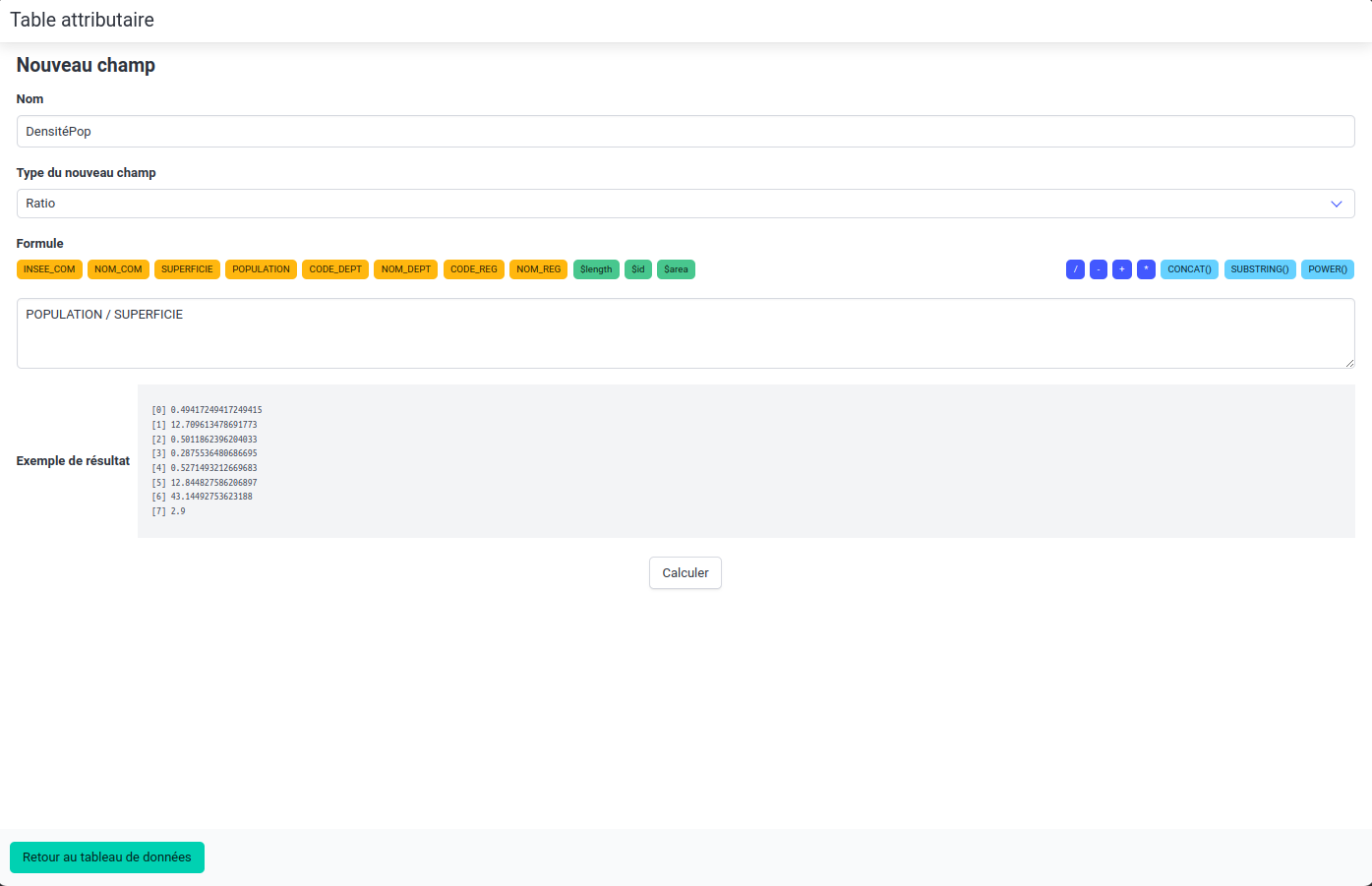Click the Nouveau champ heading
Screen dimensions: 1372x886
pyautogui.click(x=86, y=65)
